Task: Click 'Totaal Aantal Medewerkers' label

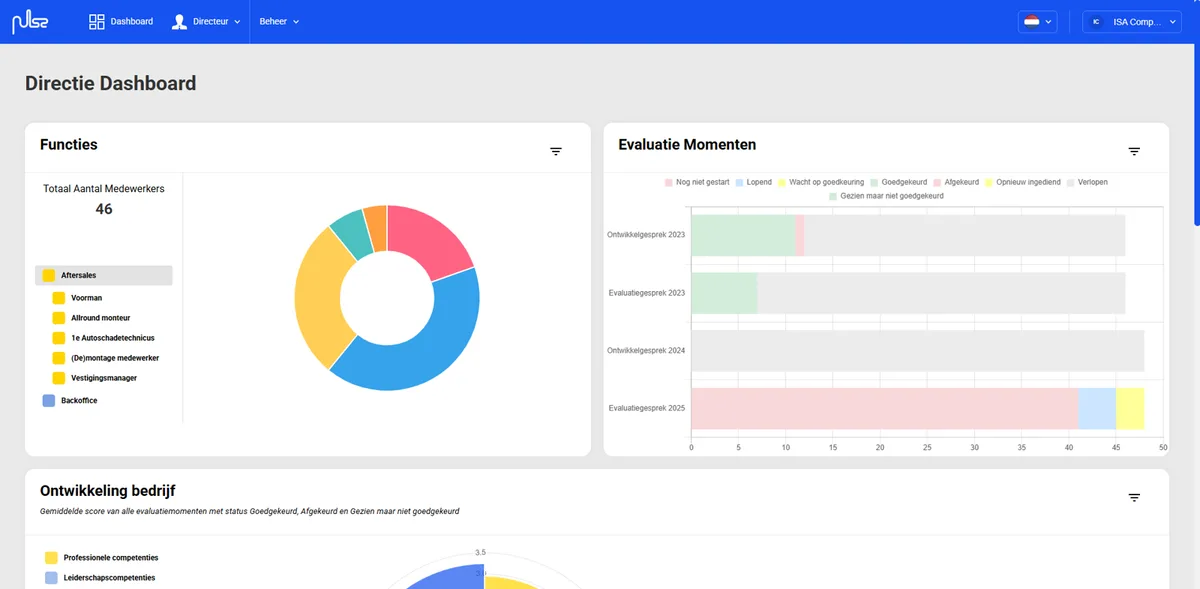Action: pos(104,188)
